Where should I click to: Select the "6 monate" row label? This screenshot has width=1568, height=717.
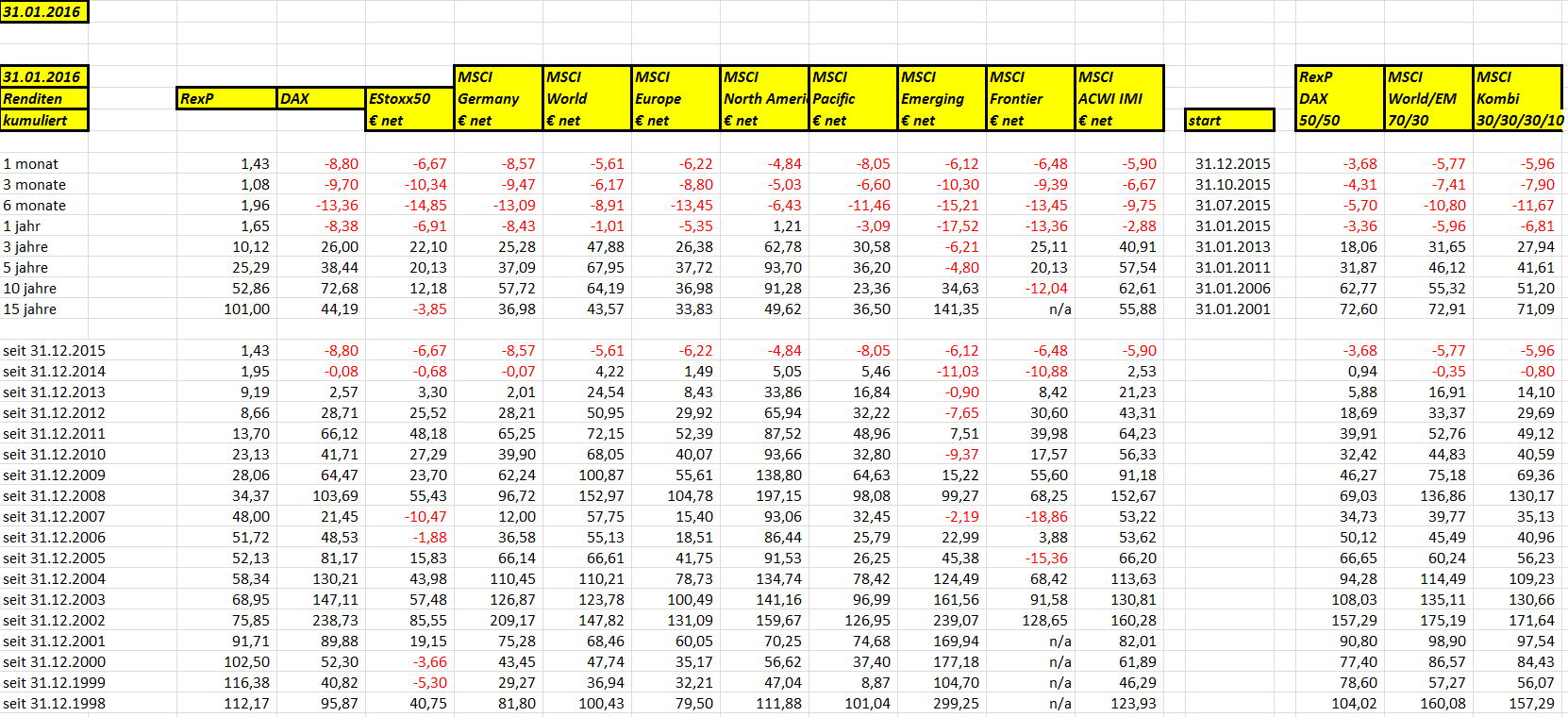pos(34,206)
